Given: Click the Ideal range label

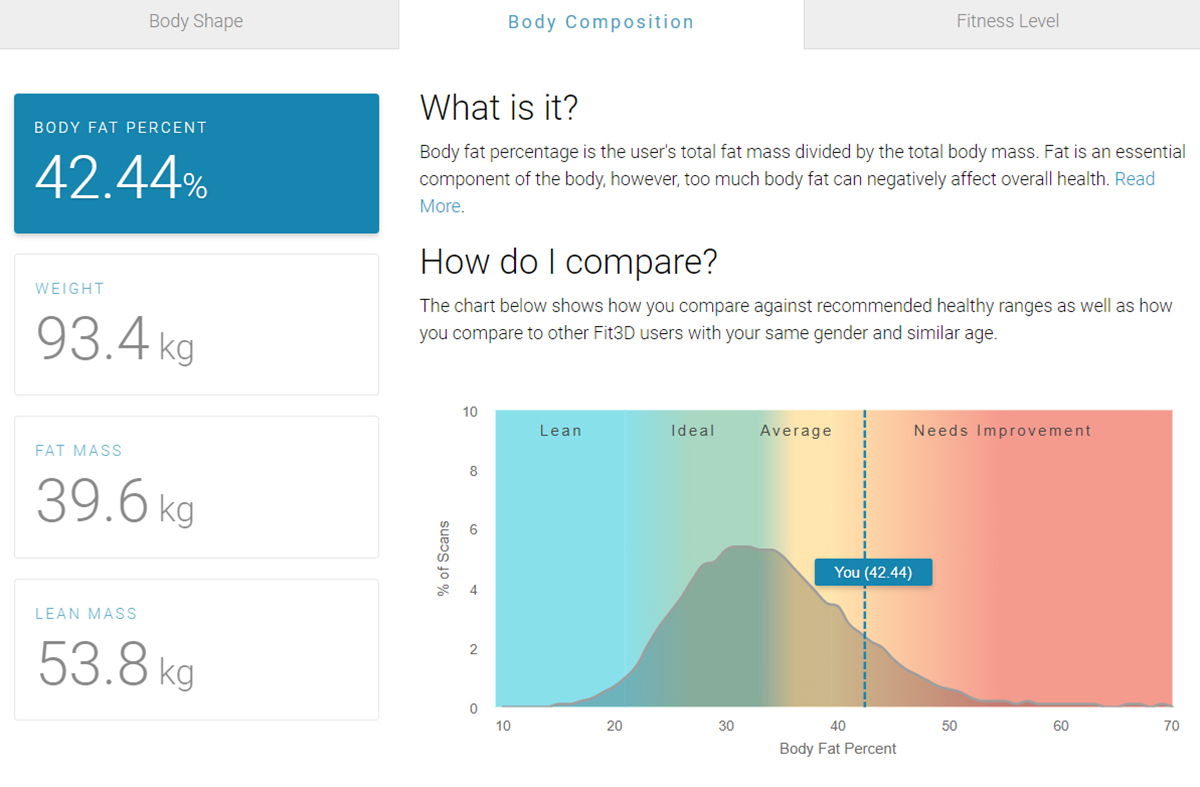Looking at the screenshot, I should click(693, 431).
